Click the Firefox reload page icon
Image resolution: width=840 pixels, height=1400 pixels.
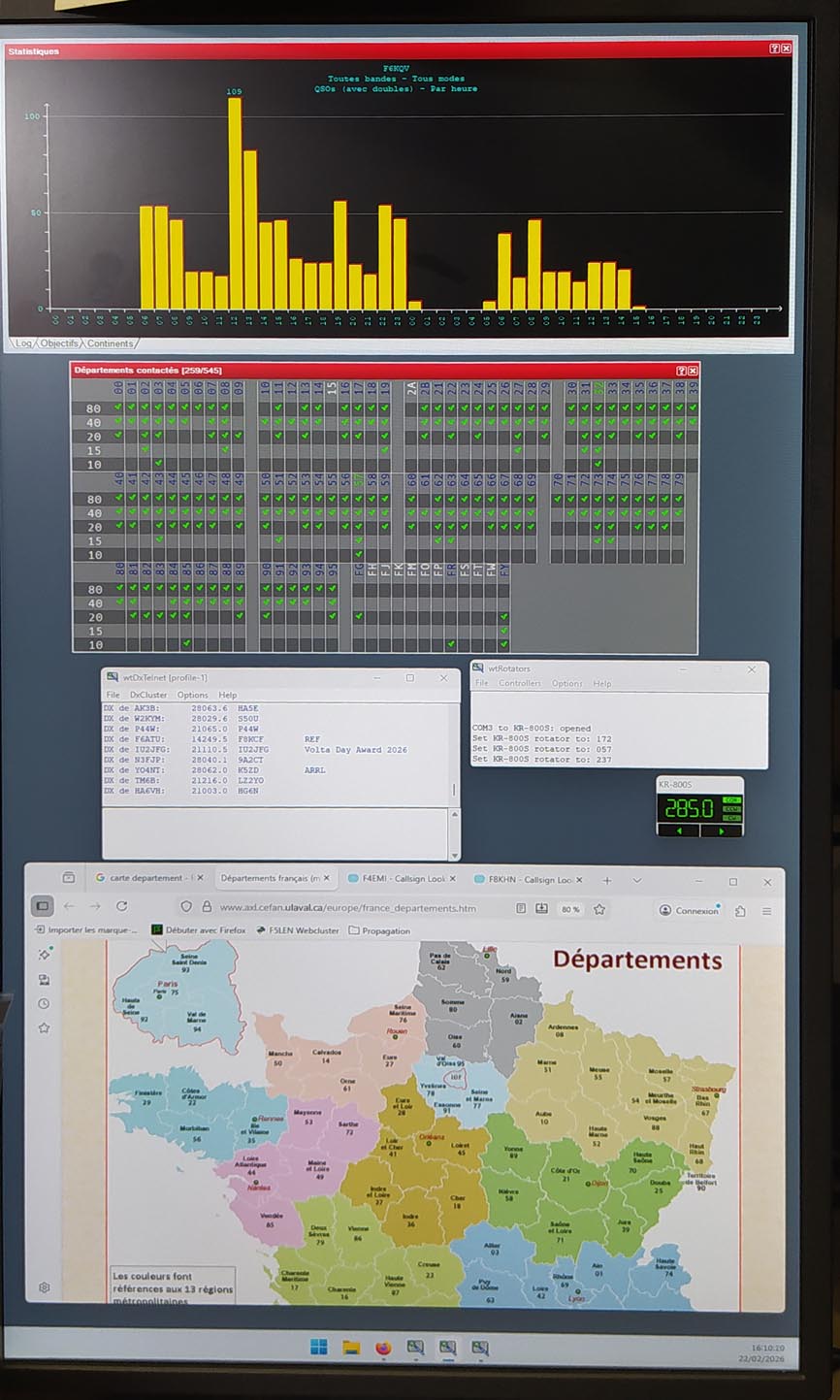pyautogui.click(x=121, y=906)
